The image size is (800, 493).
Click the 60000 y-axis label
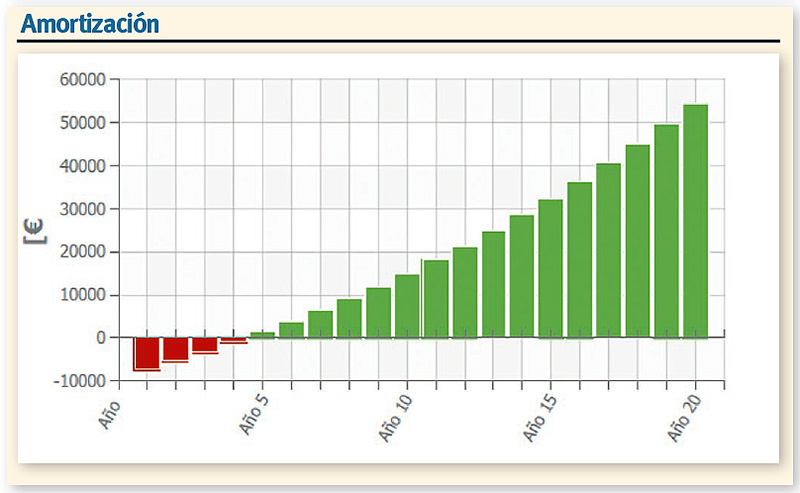coord(85,79)
